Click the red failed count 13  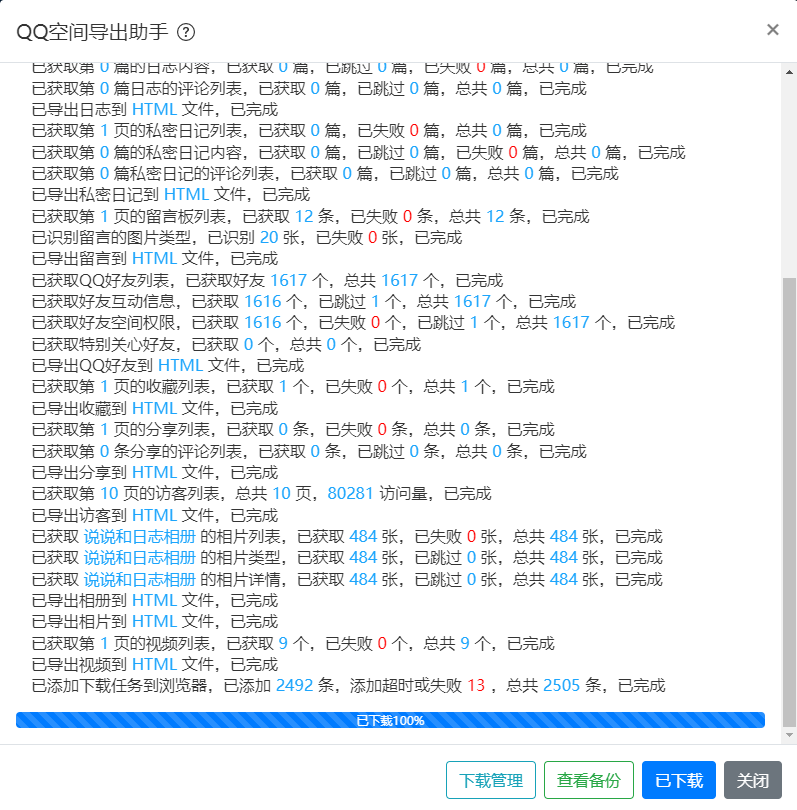(476, 686)
